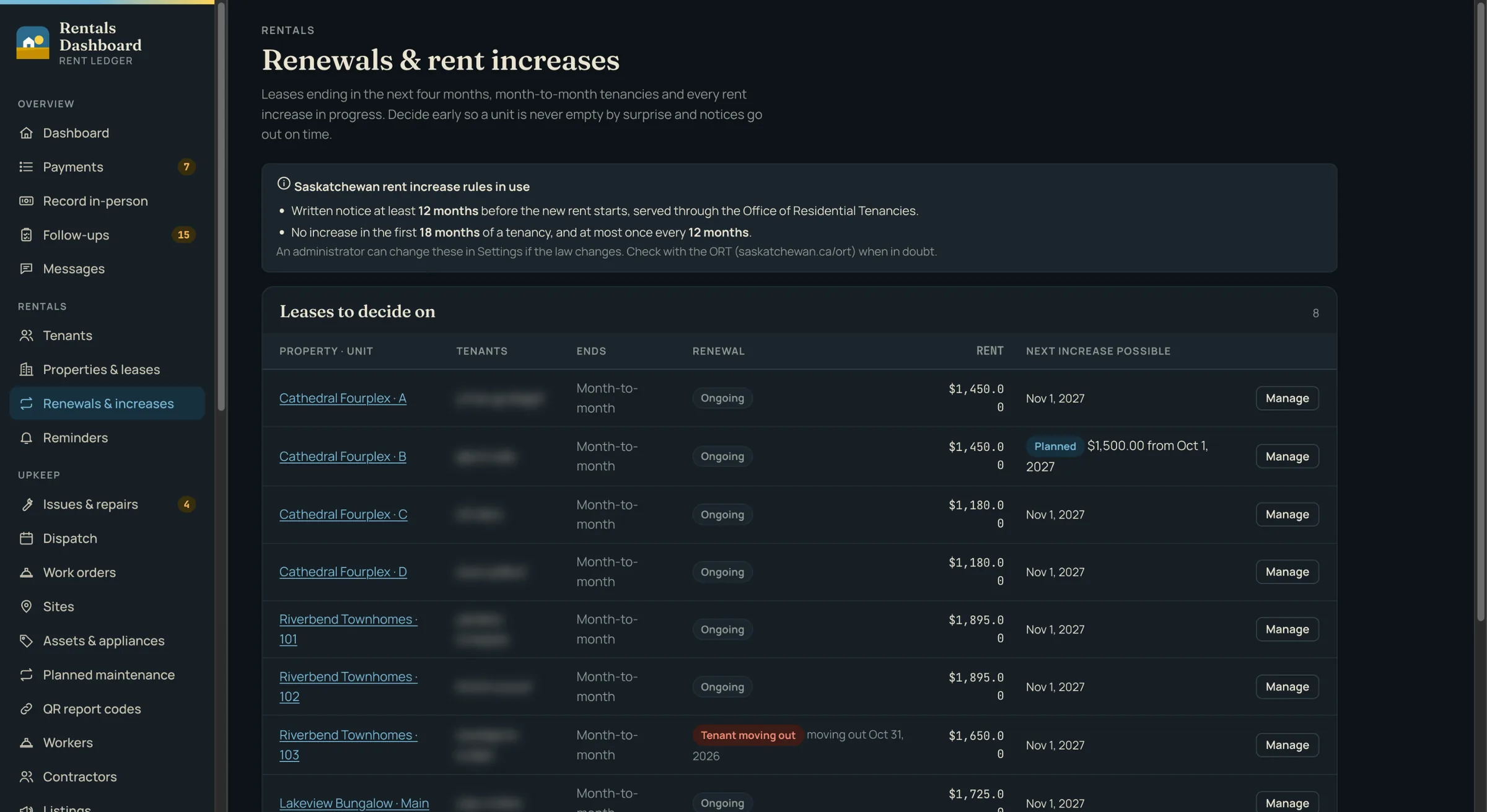Click Manage for Cathedral Fourplex C
Image resolution: width=1487 pixels, height=812 pixels.
(1287, 514)
